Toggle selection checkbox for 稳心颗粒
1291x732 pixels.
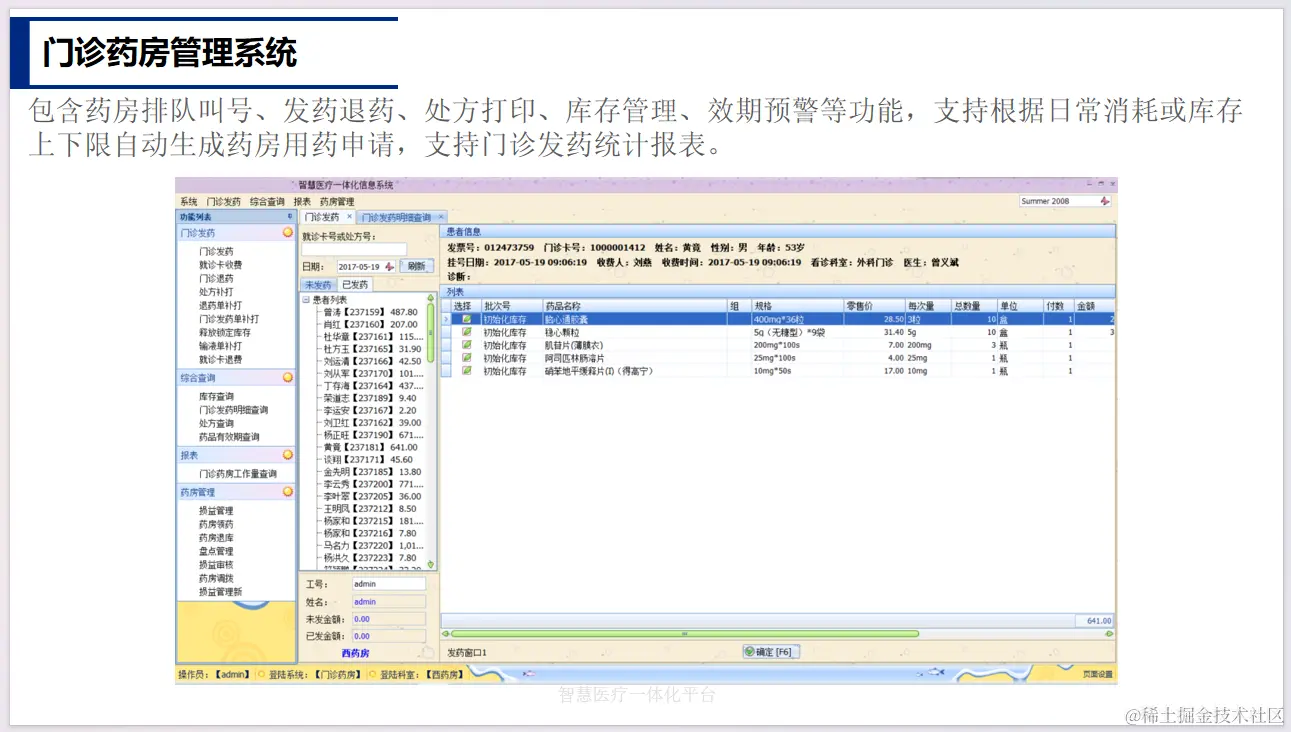[466, 332]
